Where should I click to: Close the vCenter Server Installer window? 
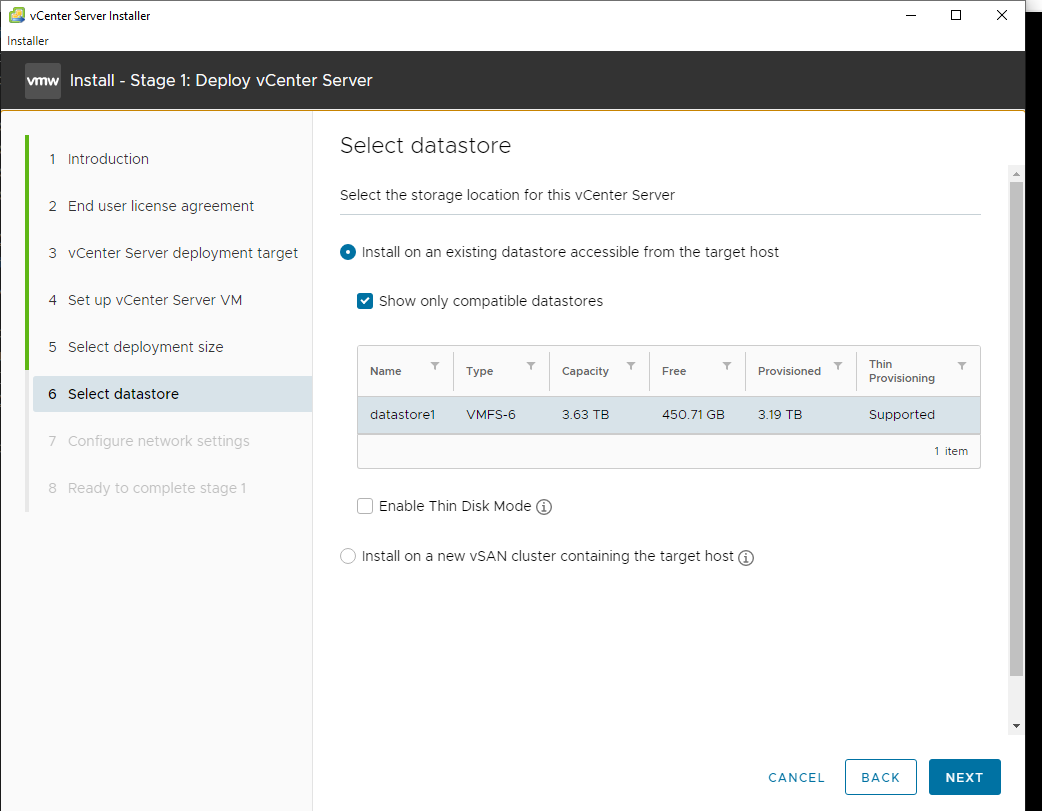tap(1002, 15)
